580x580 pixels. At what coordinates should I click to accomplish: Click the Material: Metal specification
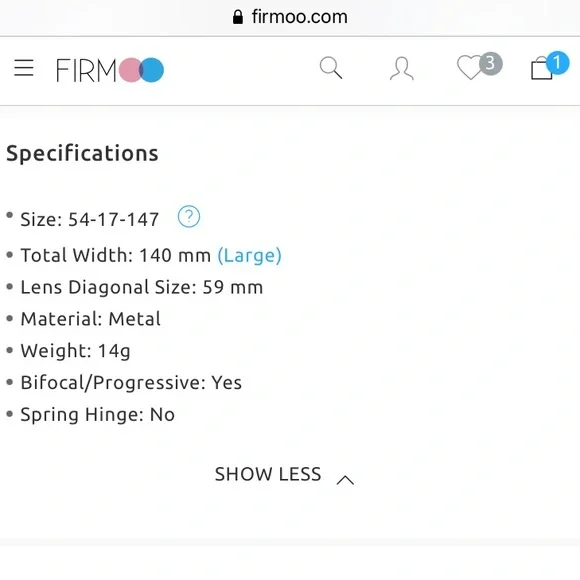[x=91, y=319]
